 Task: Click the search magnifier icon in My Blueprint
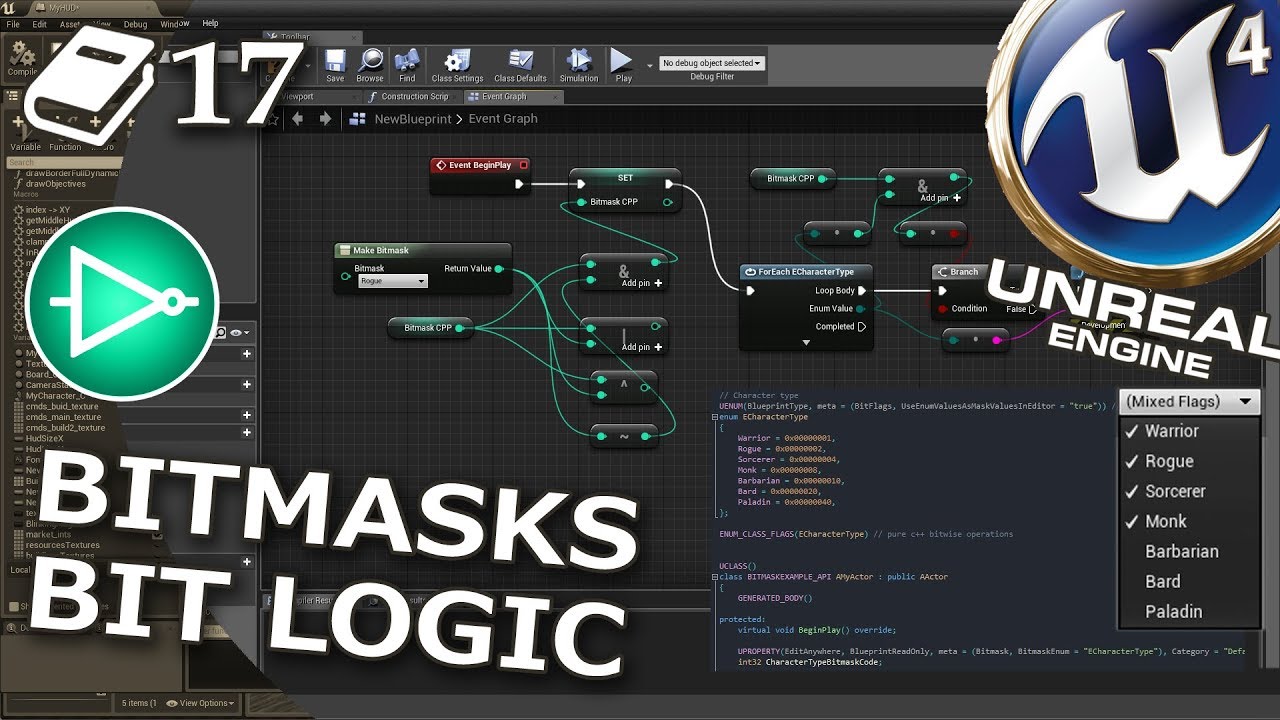(220, 332)
